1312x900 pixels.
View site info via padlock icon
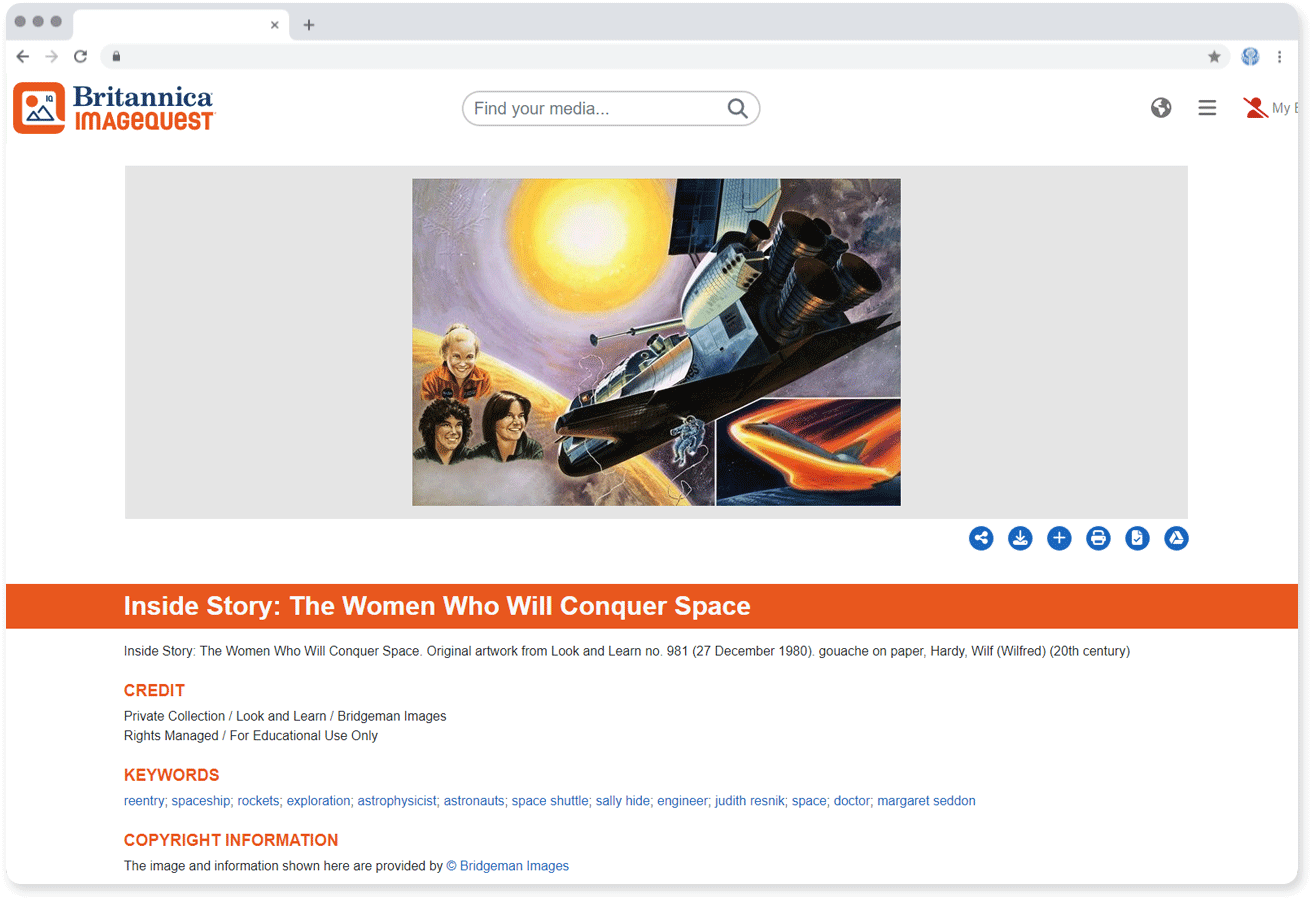tap(116, 57)
